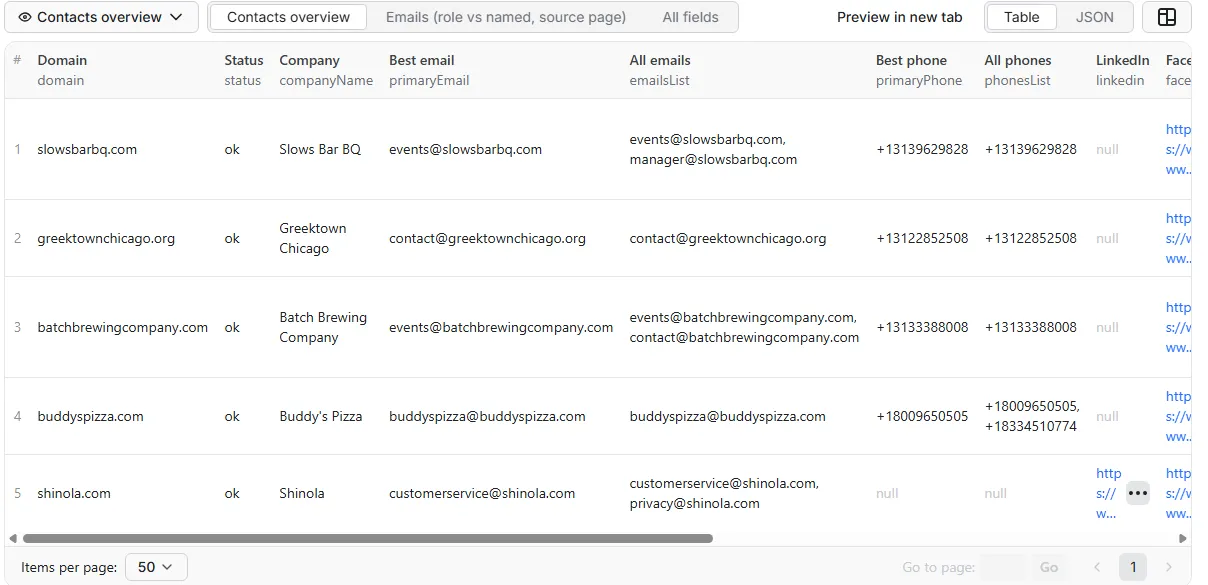Go to the previous page arrow
The image size is (1208, 585).
1097,567
